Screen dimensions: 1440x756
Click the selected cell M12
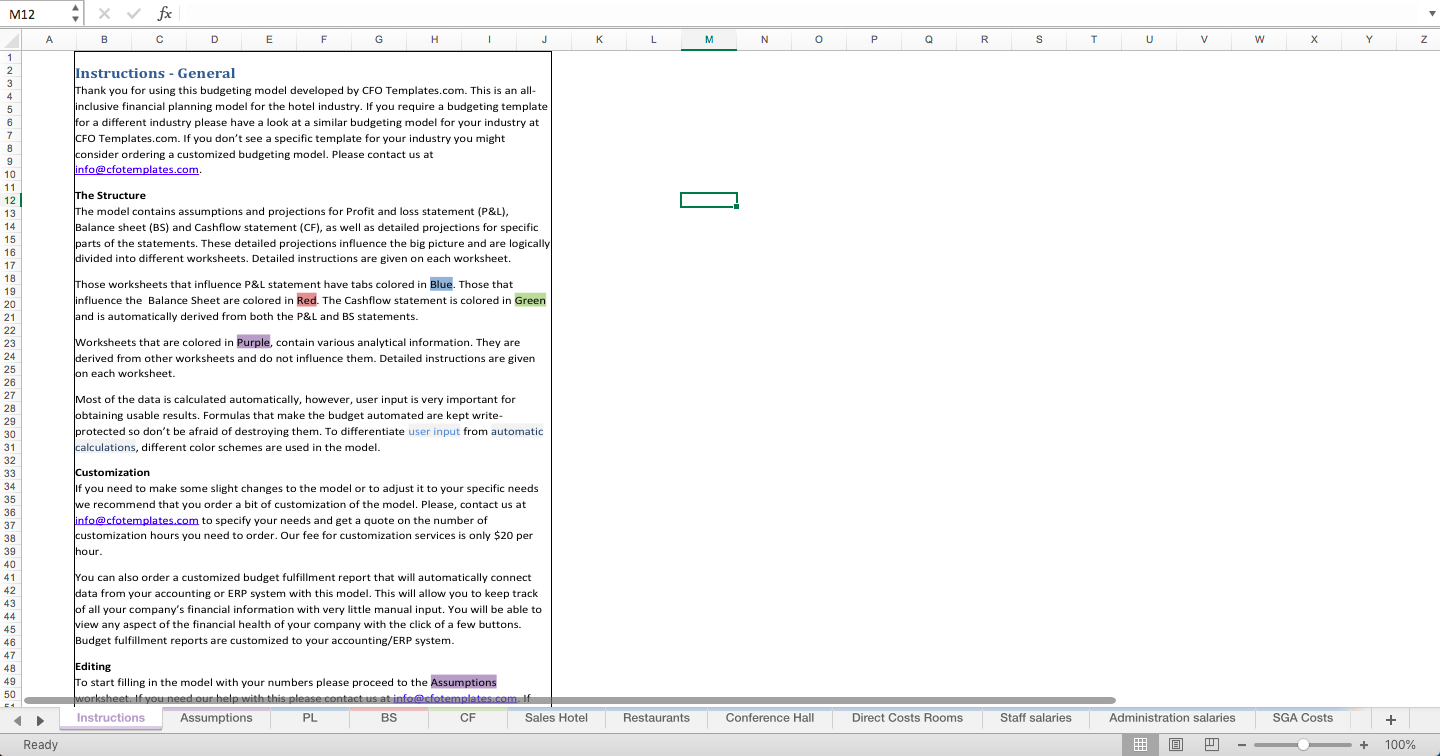tap(709, 200)
